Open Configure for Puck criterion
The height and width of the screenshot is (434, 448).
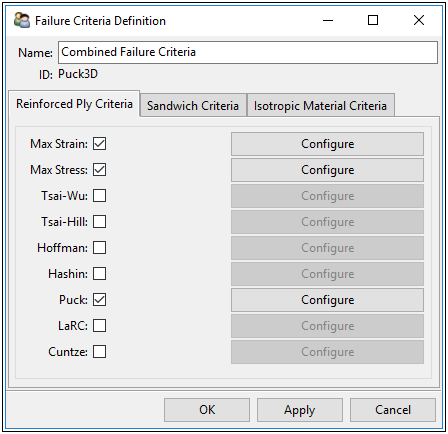point(327,300)
